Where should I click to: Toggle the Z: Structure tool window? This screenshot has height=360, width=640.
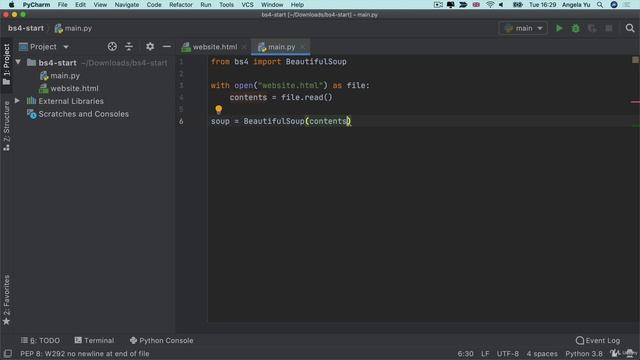(x=6, y=126)
